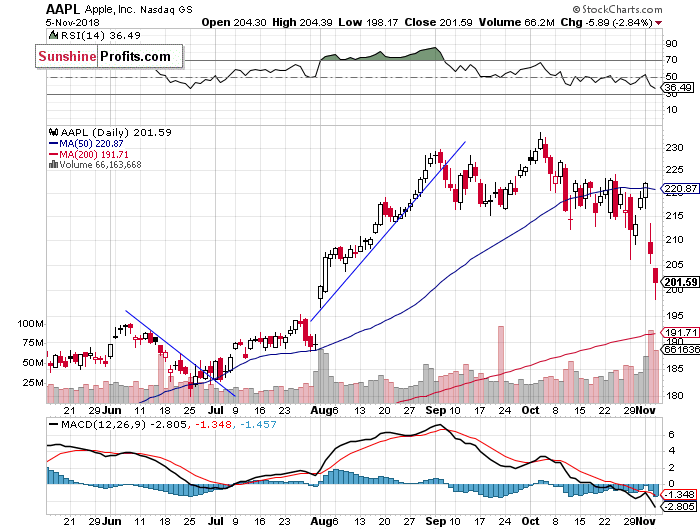Click the Sep label on price chart axis
The width and height of the screenshot is (700, 530).
coord(435,410)
